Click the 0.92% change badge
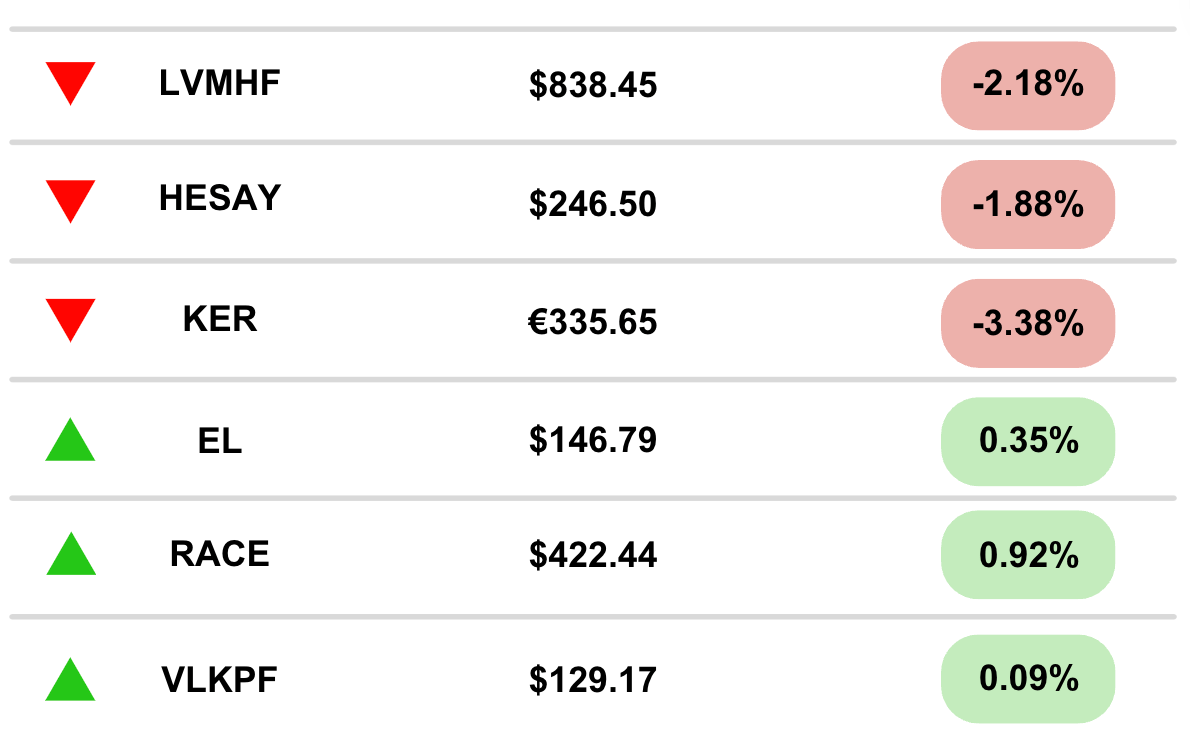 [1028, 555]
